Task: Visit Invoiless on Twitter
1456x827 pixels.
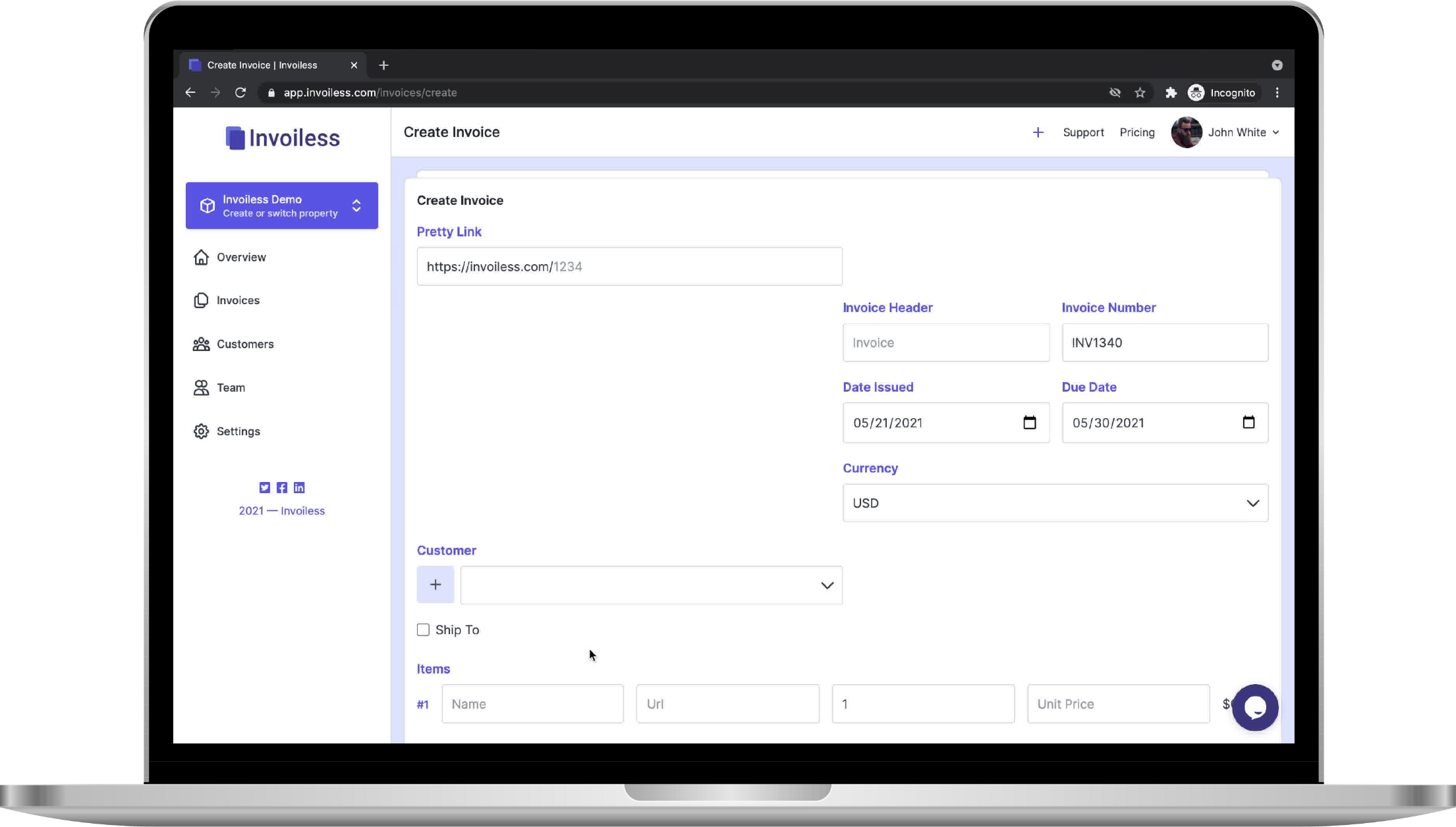Action: pos(265,487)
